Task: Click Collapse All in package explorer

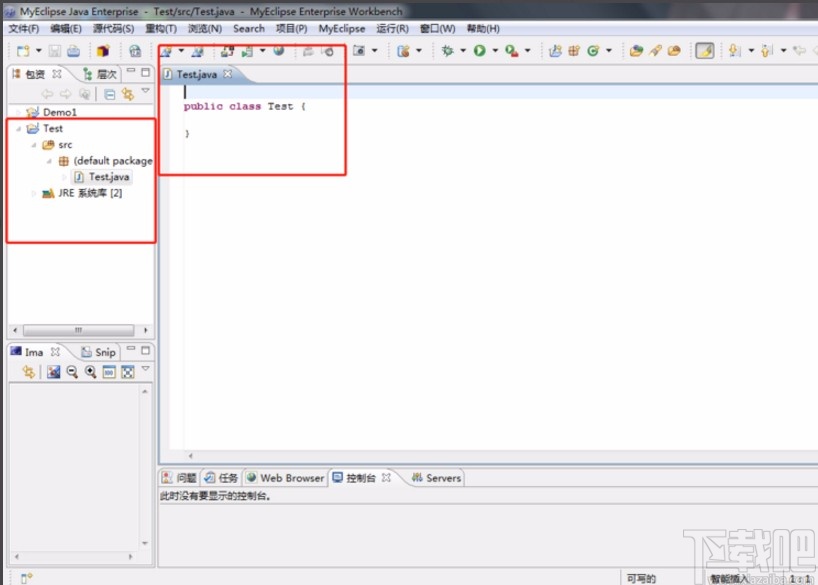Action: (x=110, y=94)
